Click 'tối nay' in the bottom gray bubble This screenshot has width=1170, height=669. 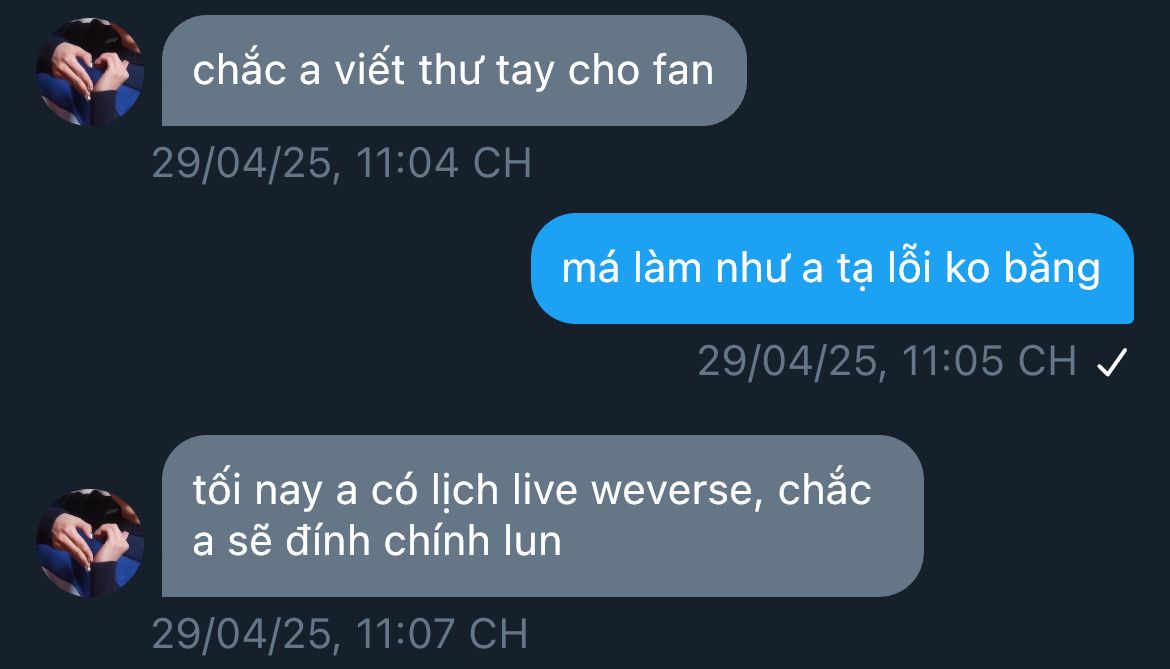tap(257, 491)
